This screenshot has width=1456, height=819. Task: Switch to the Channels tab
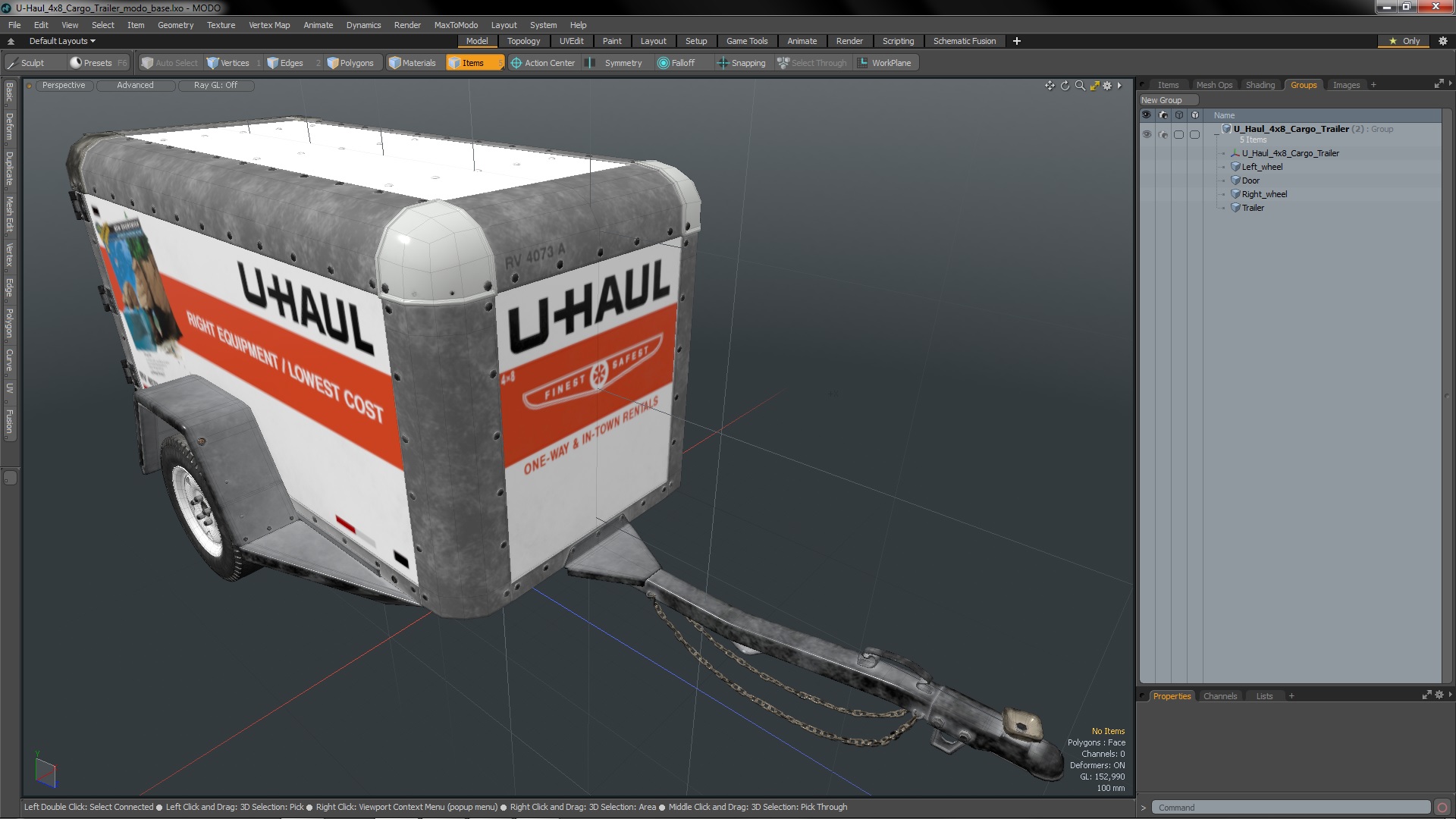(x=1219, y=696)
